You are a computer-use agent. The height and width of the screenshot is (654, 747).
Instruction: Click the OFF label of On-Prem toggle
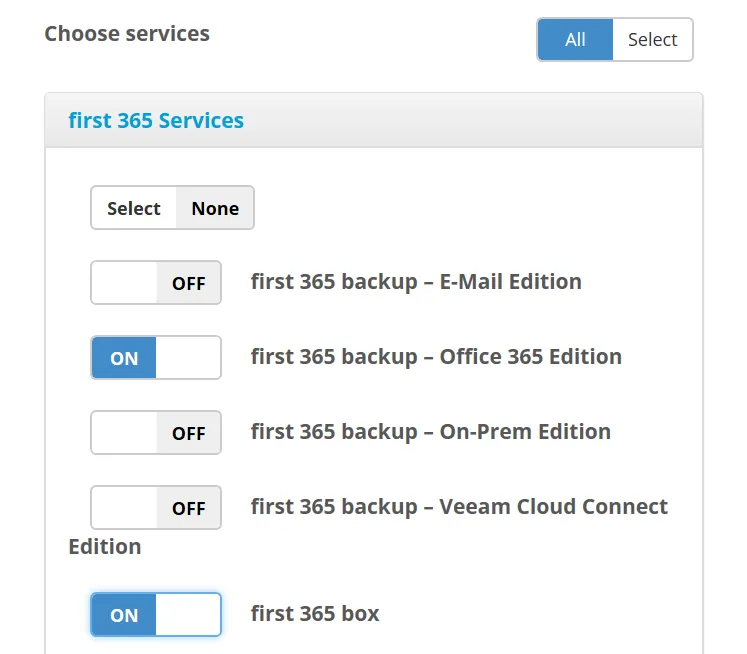[189, 433]
